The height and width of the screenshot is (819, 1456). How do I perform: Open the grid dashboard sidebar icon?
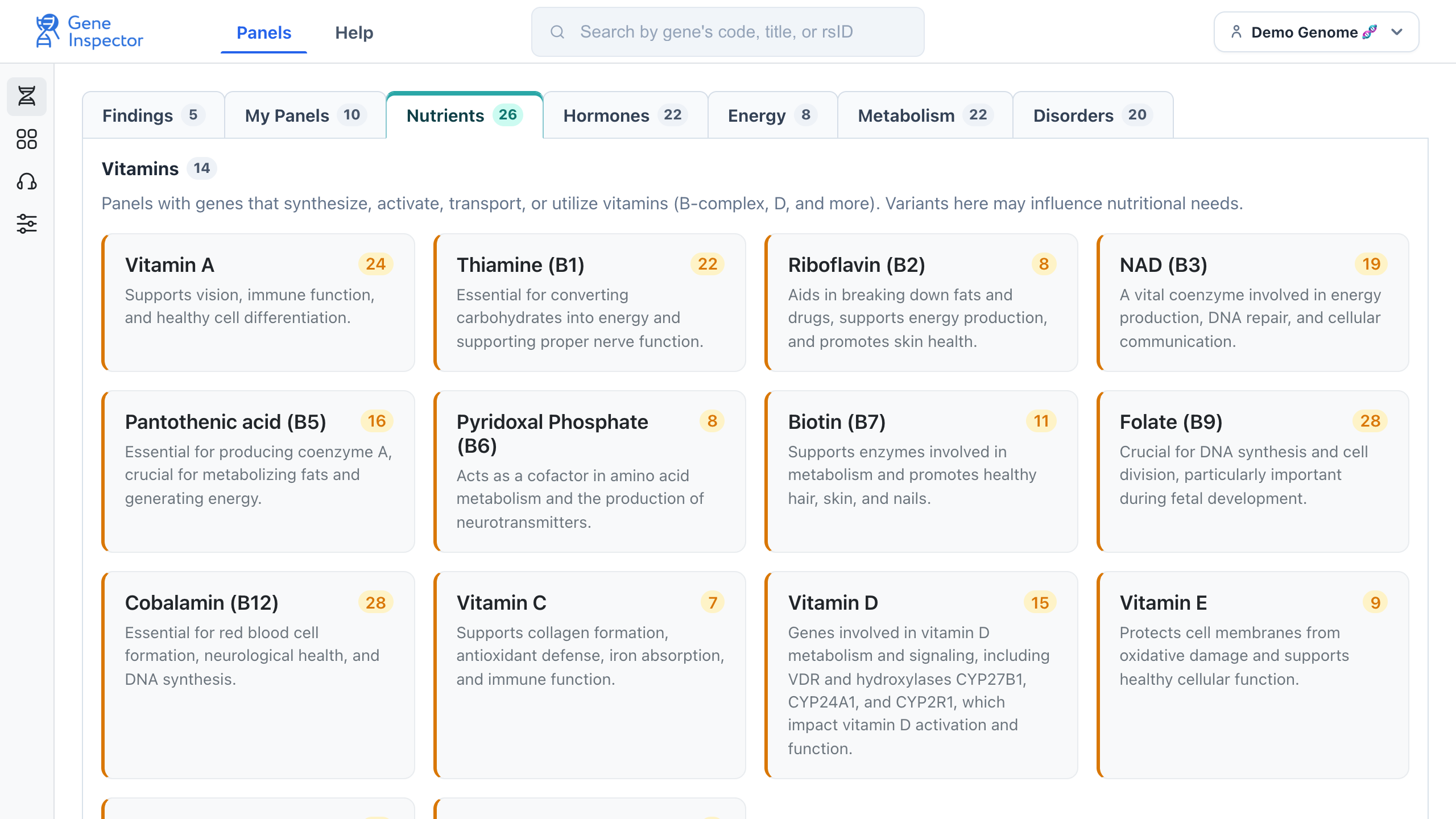point(27,139)
